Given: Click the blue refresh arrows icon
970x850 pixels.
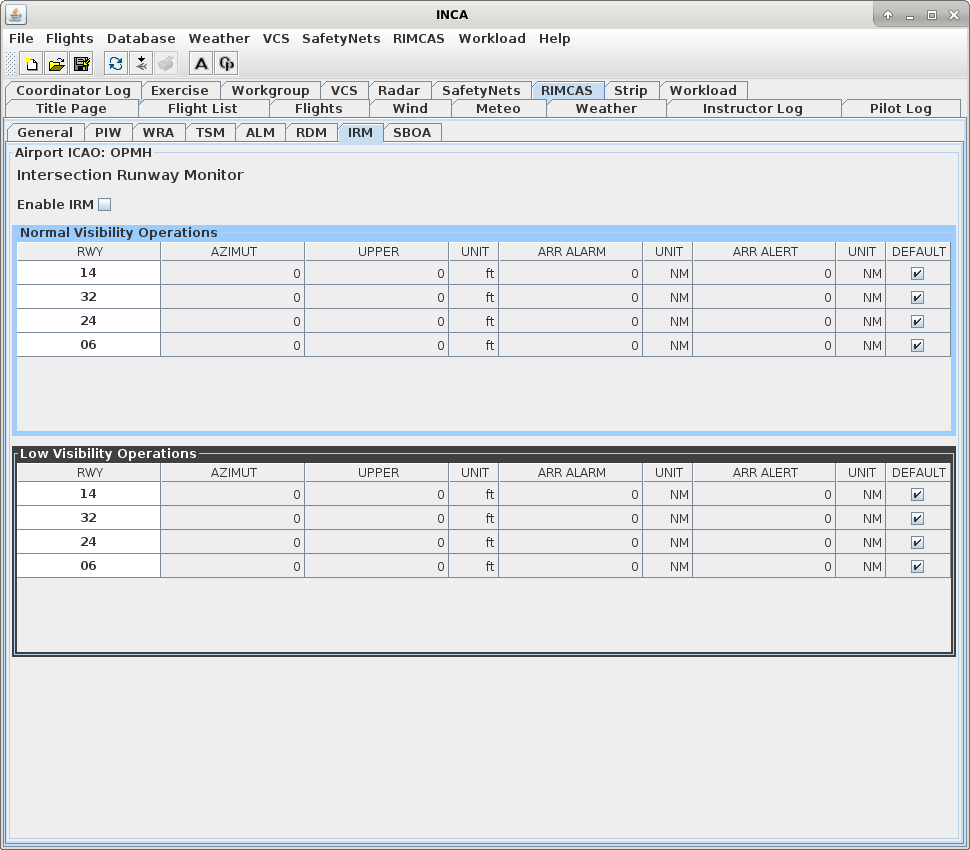Looking at the screenshot, I should pos(116,64).
